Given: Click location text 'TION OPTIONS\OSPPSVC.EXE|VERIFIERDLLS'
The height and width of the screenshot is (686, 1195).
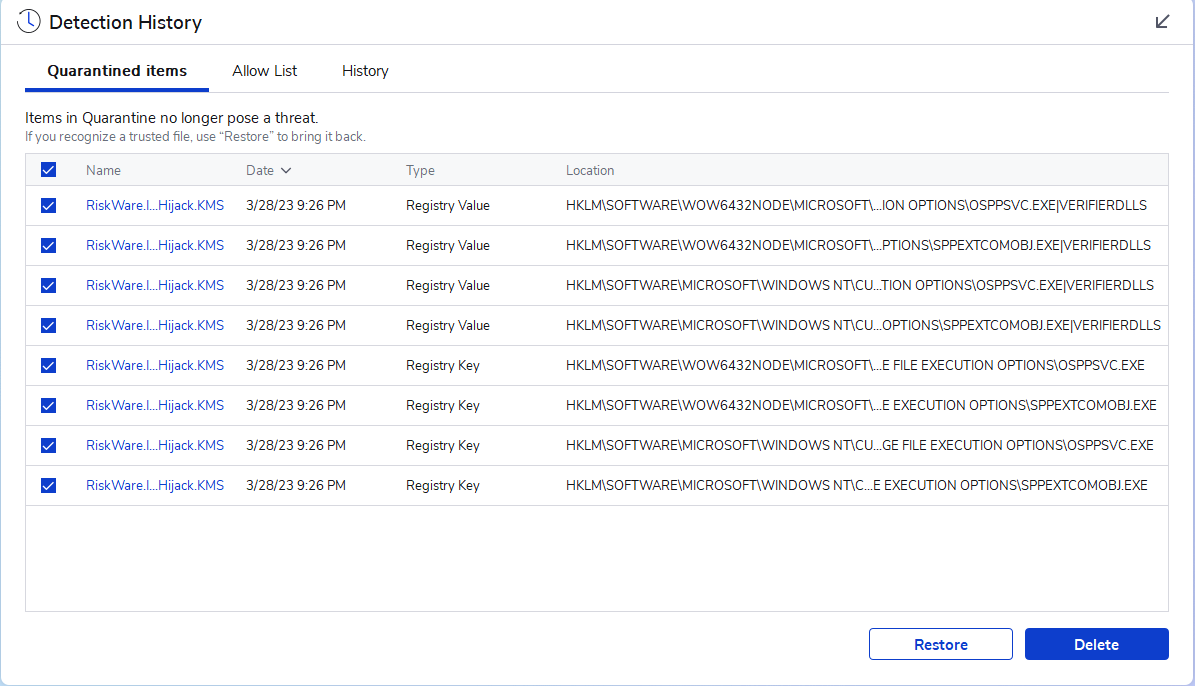Looking at the screenshot, I should pos(860,286).
